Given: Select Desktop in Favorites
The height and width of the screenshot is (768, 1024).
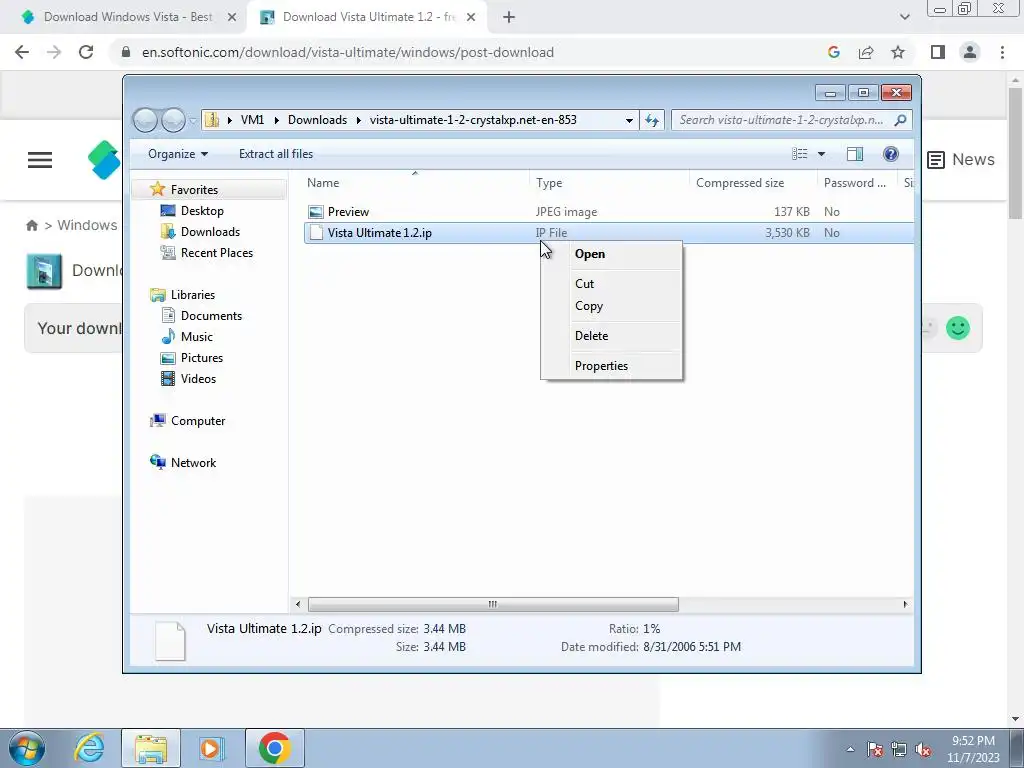Looking at the screenshot, I should 202,211.
